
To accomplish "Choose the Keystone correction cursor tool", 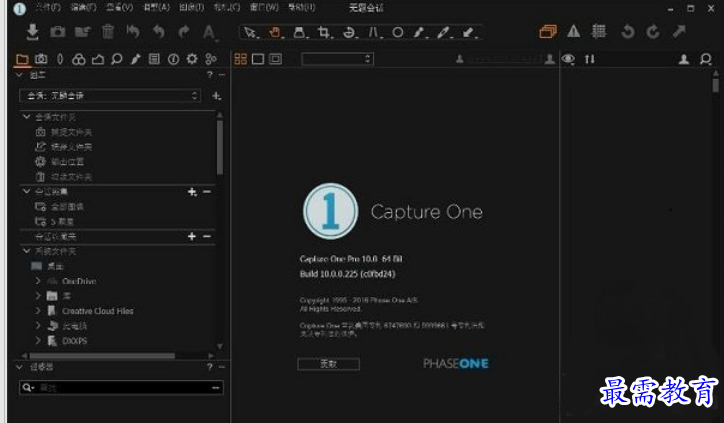I will point(374,32).
